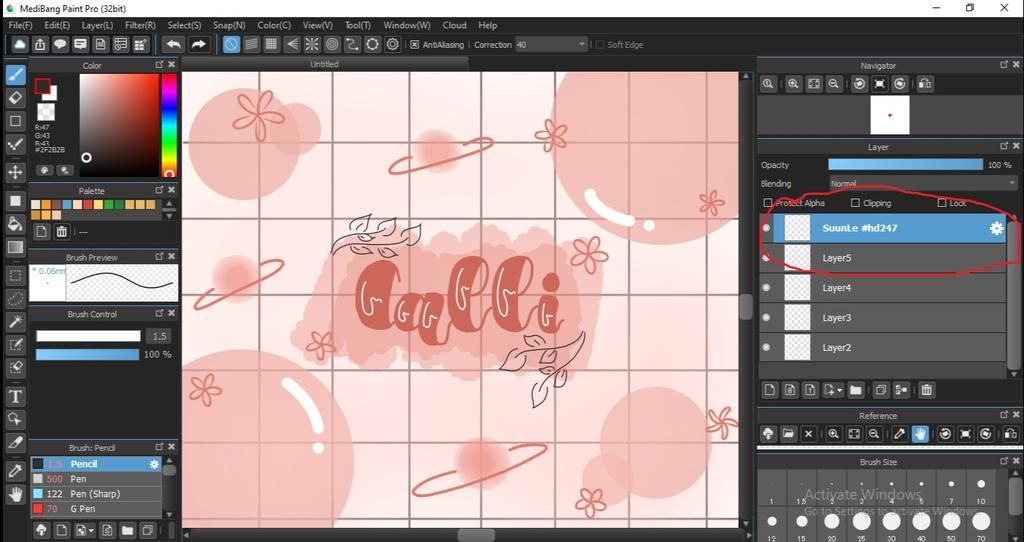
Task: Click the palette list down arrow
Action: (169, 215)
